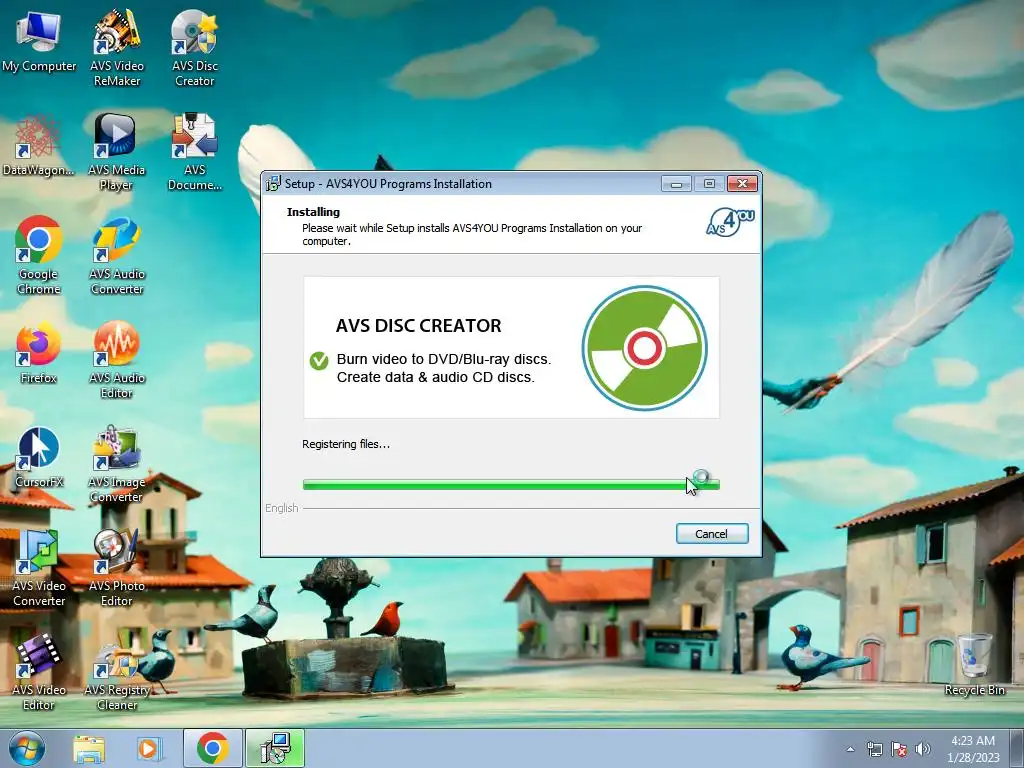Open the Windows Start menu orb
This screenshot has width=1024, height=768.
coord(27,749)
